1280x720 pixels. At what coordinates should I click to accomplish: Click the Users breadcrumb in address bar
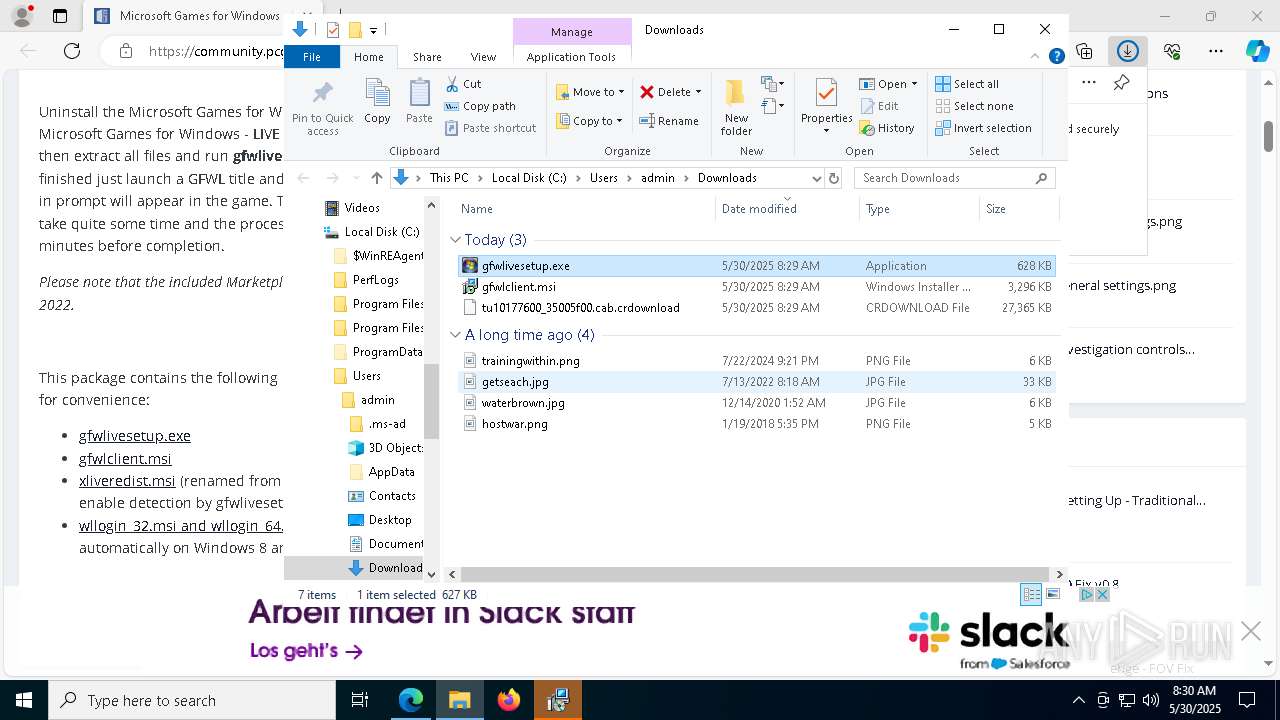pos(604,178)
